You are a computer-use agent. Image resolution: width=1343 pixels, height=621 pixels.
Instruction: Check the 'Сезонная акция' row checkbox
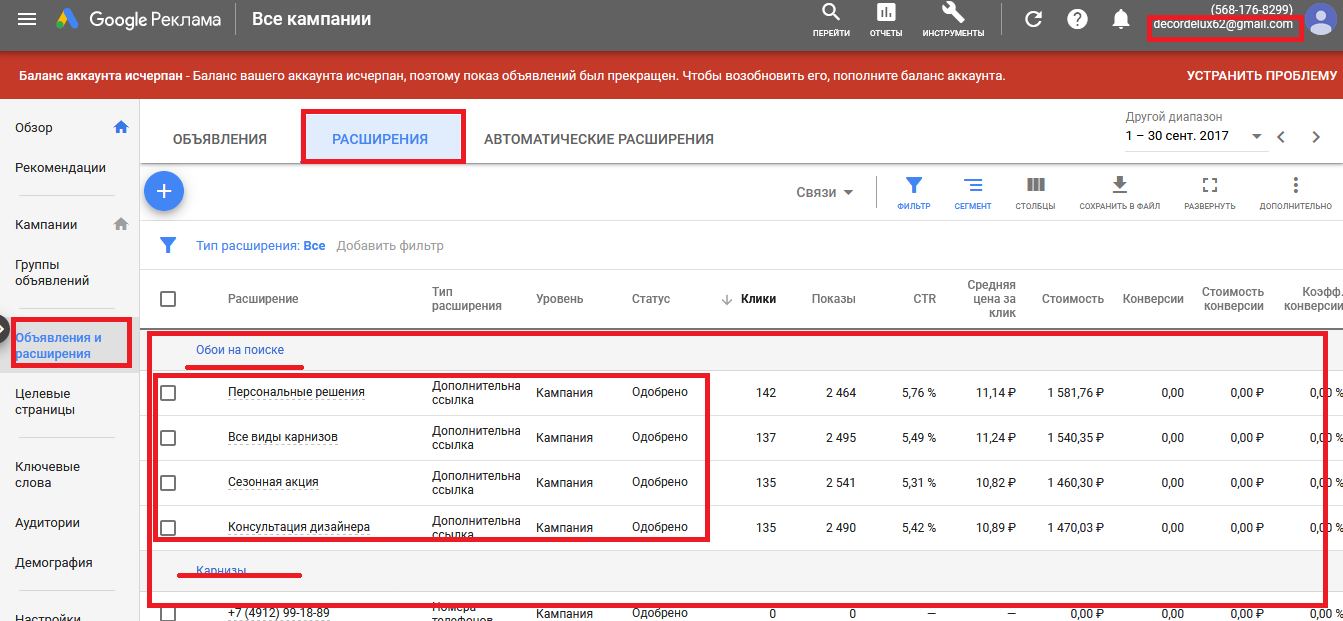click(168, 482)
